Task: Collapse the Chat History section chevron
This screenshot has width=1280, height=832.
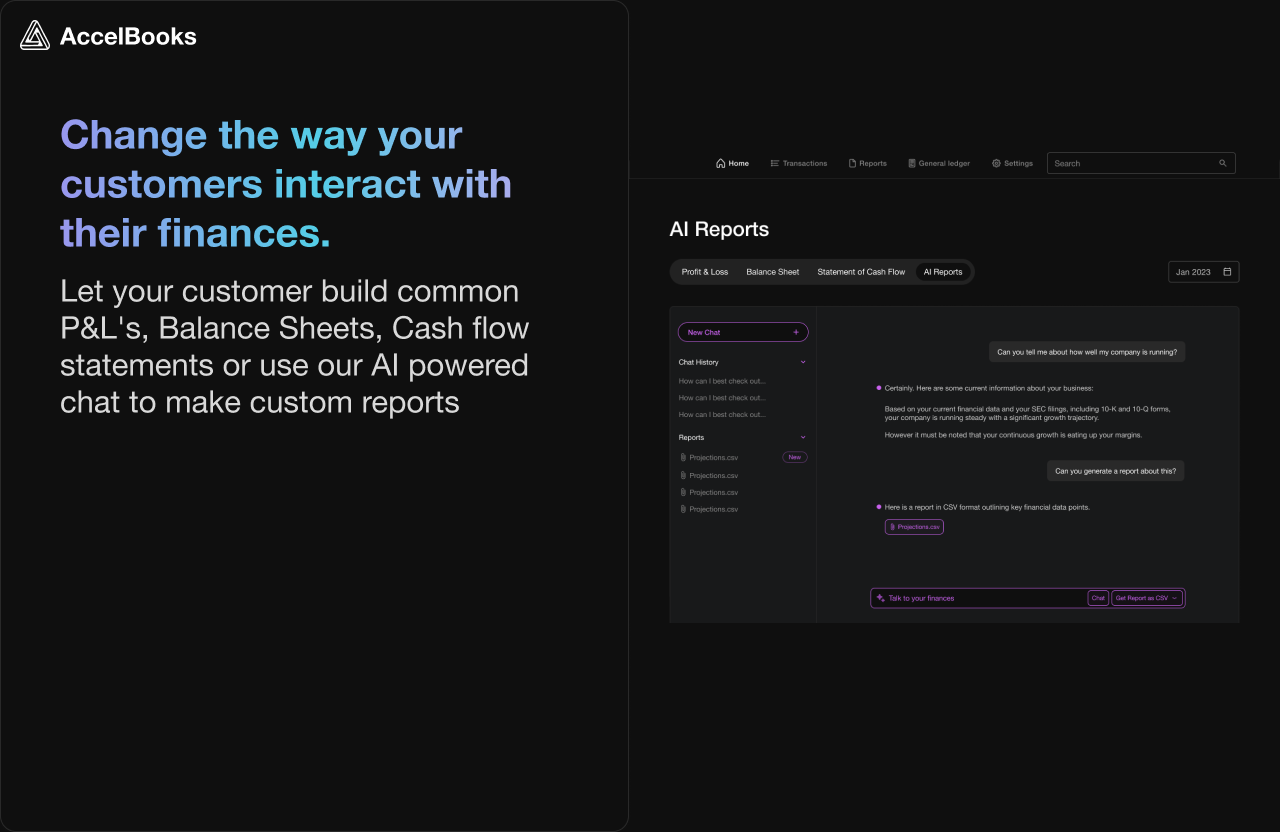Action: 803,362
